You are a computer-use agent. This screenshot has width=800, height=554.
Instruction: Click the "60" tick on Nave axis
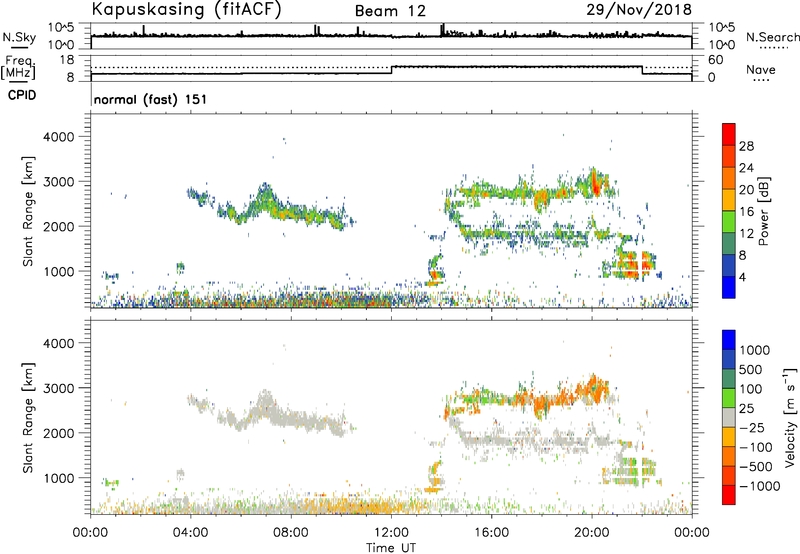tap(716, 60)
